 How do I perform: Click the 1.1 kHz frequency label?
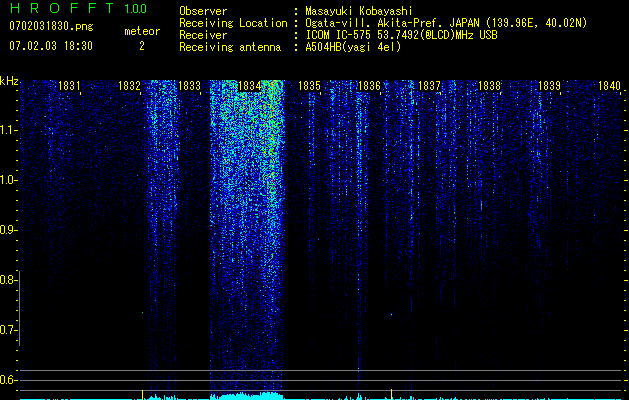8,130
